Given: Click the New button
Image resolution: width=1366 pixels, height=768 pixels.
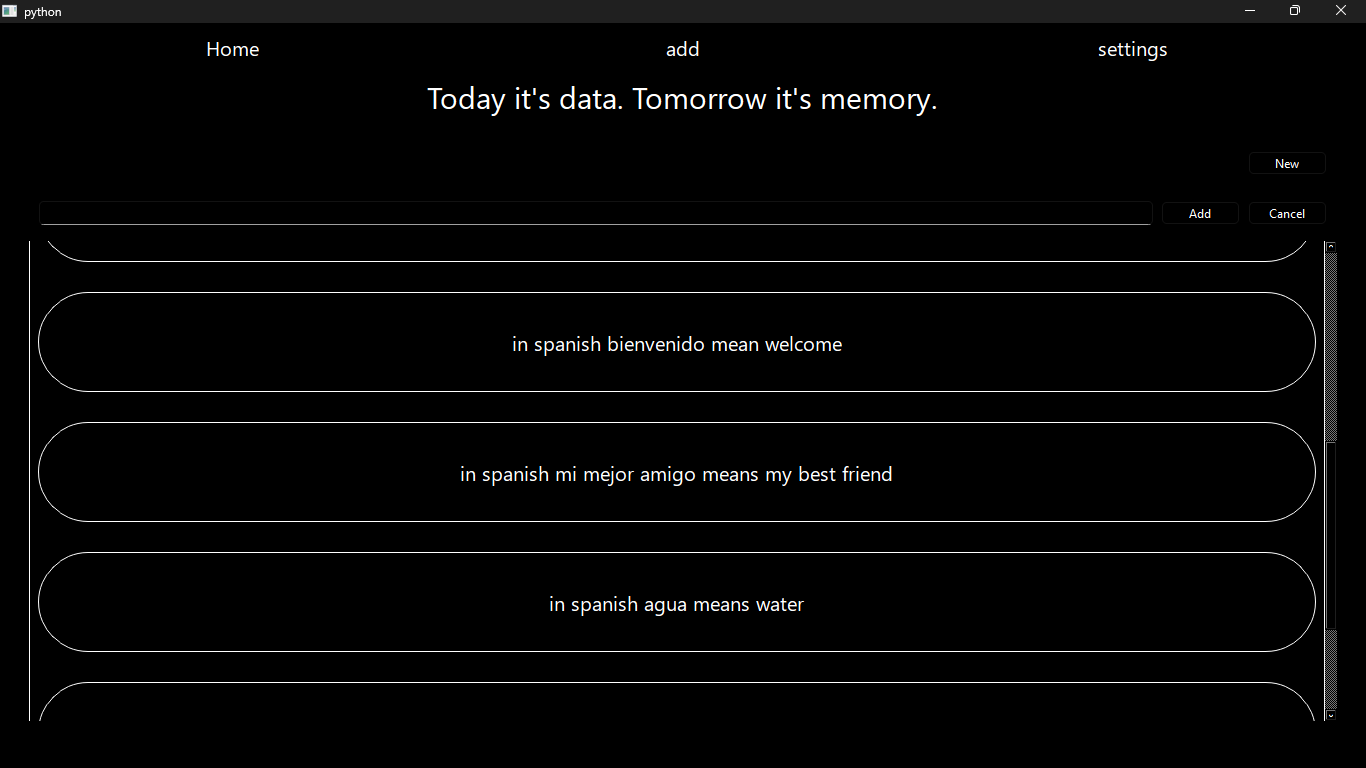Looking at the screenshot, I should (x=1287, y=163).
